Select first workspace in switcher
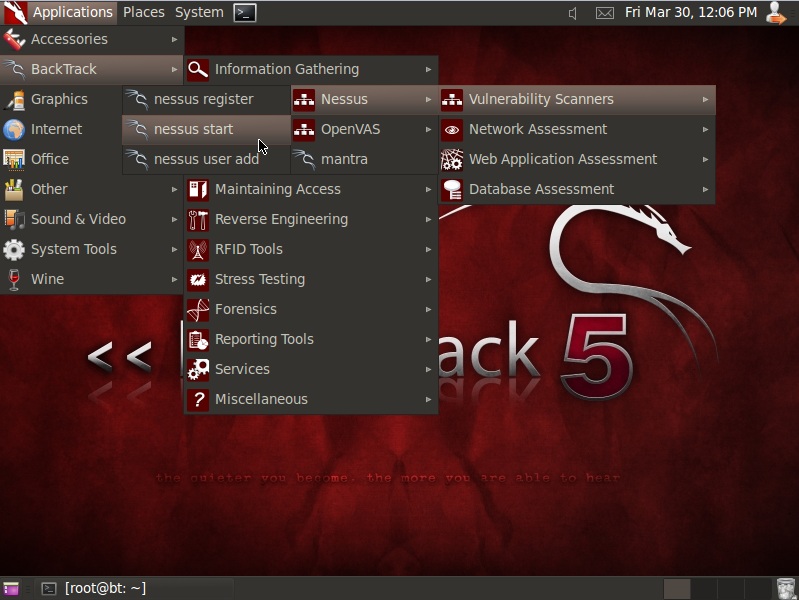The image size is (799, 600). (x=677, y=589)
